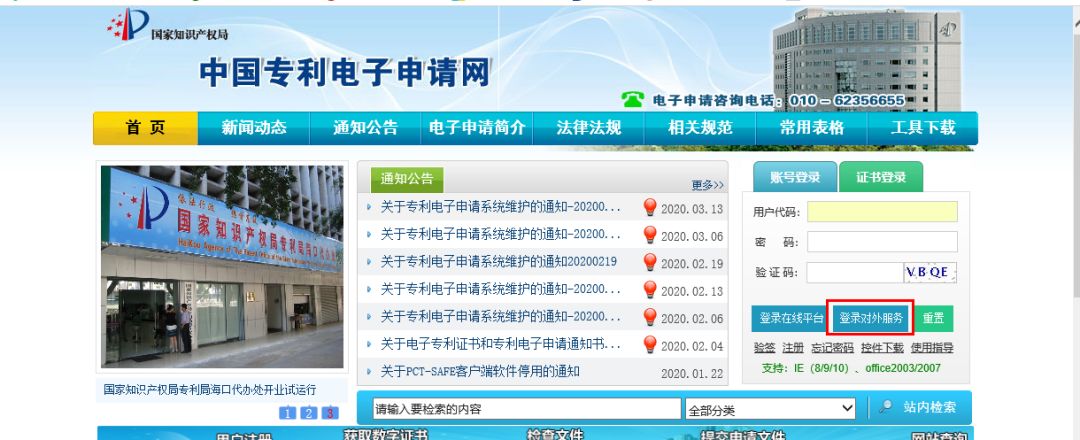1080x440 pixels.
Task: Click the arrow bullet before the PCT-SAFE notice
Action: (x=369, y=372)
